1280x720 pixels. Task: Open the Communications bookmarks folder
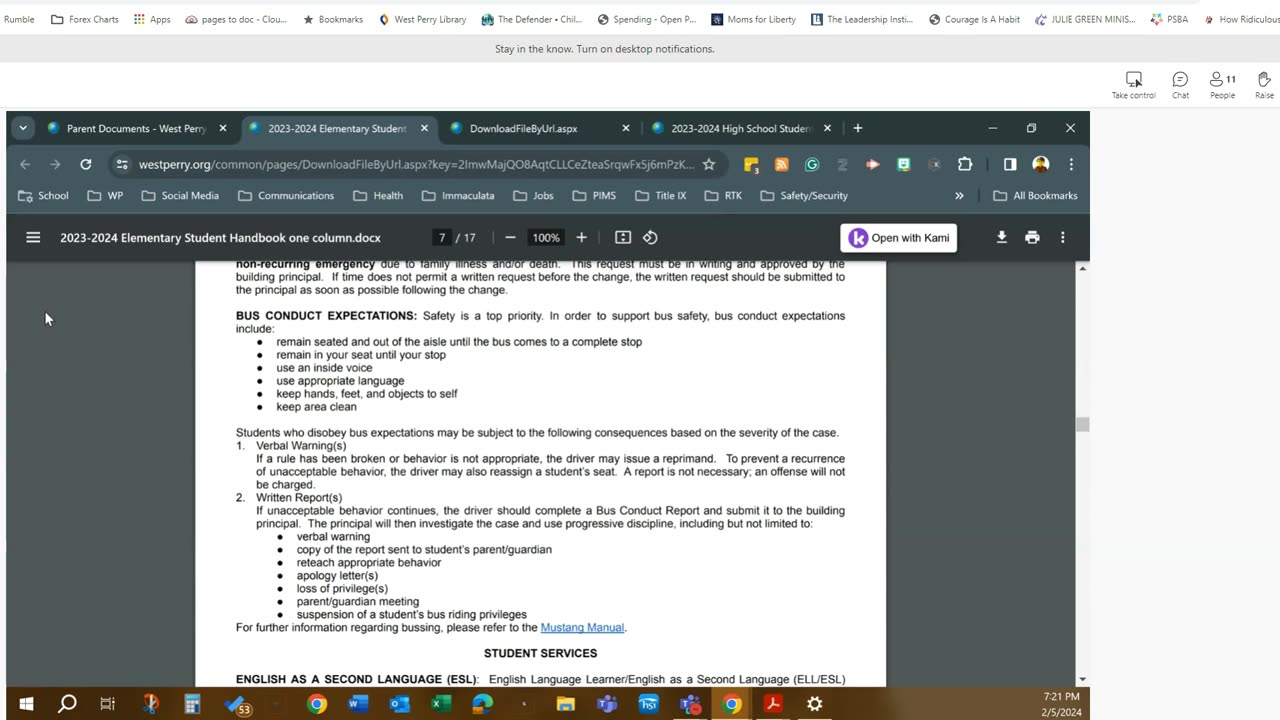286,196
